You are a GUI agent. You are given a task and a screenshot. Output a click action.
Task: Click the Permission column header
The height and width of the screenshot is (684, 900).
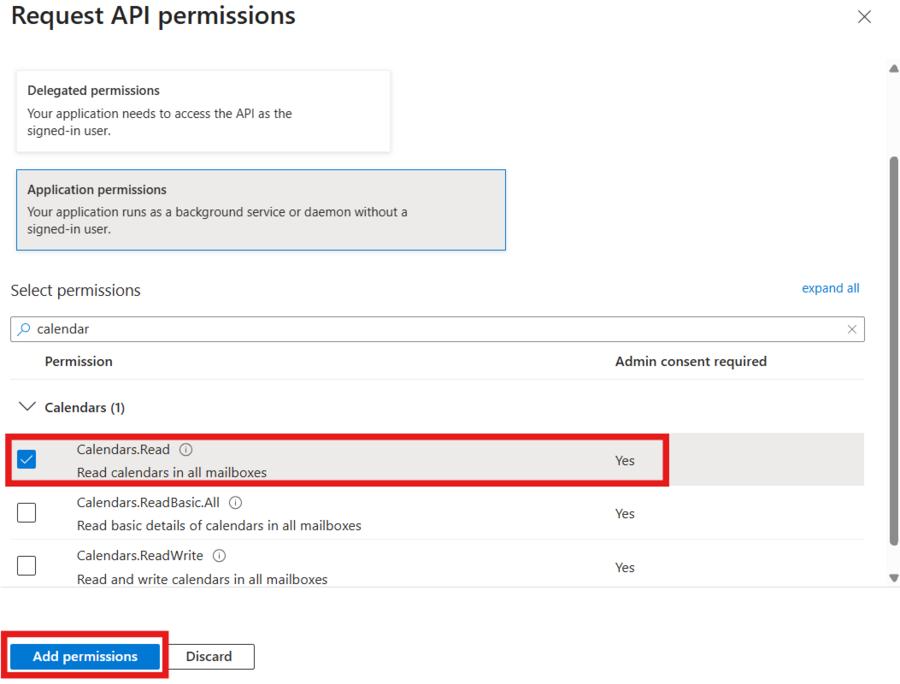pyautogui.click(x=79, y=362)
